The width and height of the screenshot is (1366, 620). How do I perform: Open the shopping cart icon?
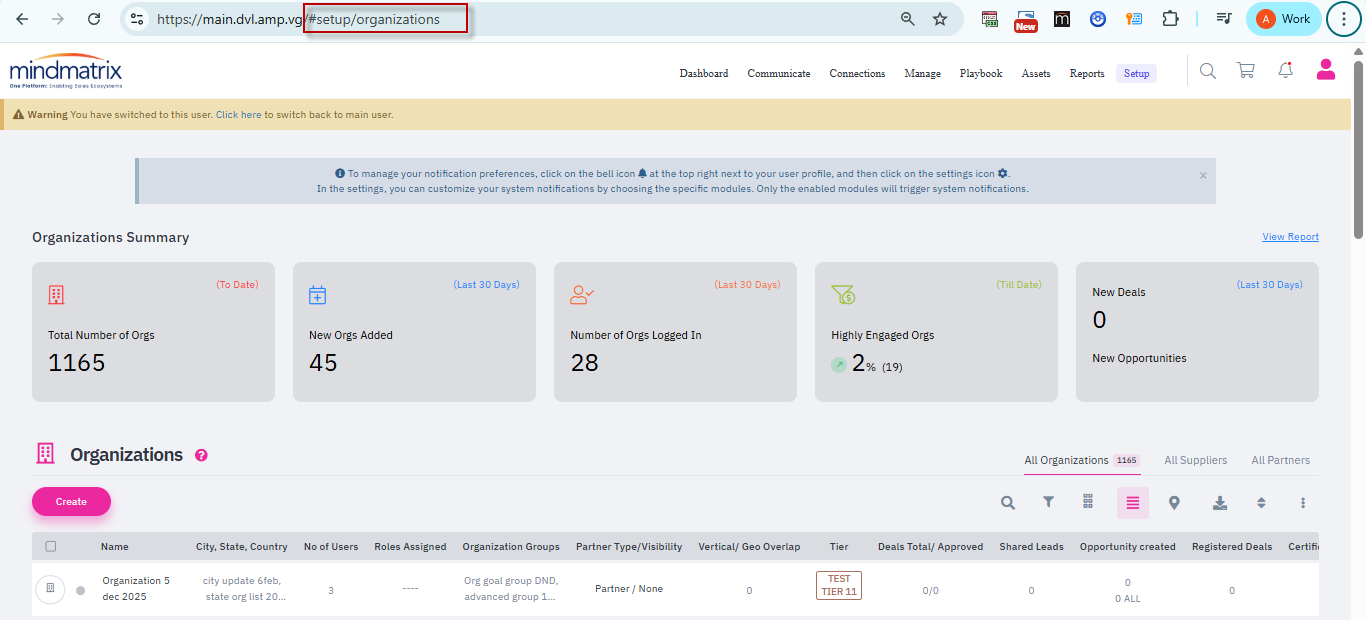tap(1245, 70)
